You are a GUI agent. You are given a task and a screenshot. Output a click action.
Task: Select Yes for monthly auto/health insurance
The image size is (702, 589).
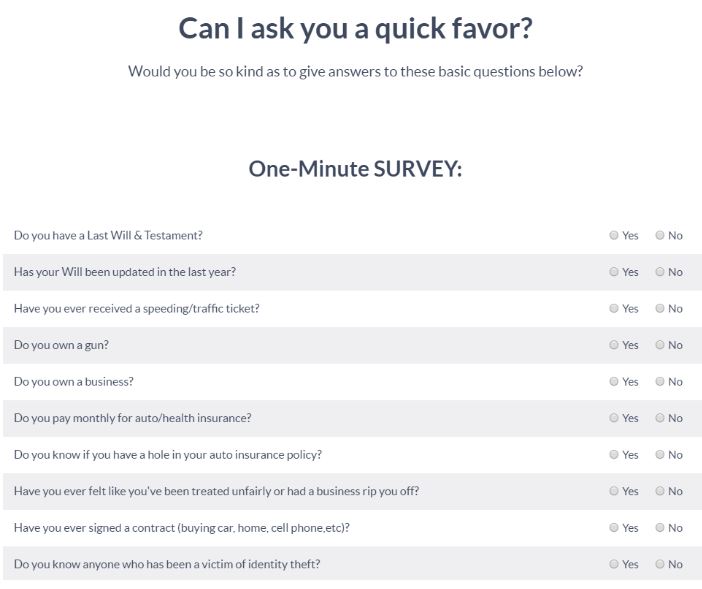(614, 418)
